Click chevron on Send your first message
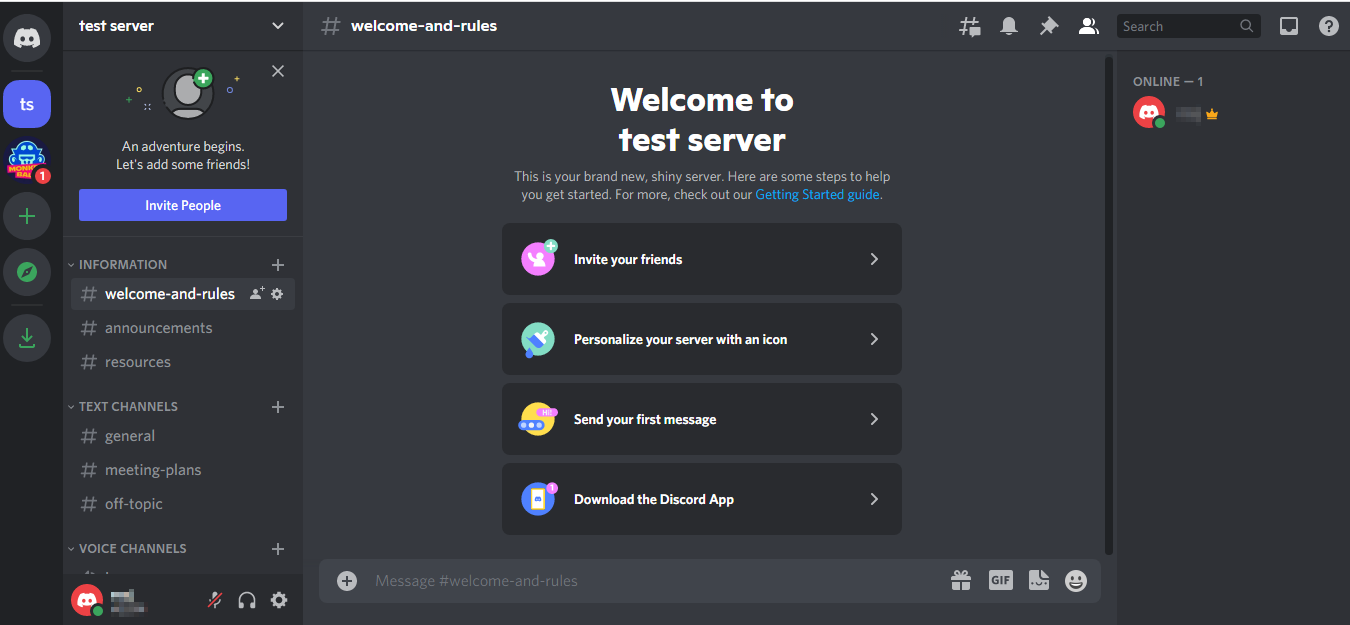The image size is (1350, 625). click(x=874, y=419)
